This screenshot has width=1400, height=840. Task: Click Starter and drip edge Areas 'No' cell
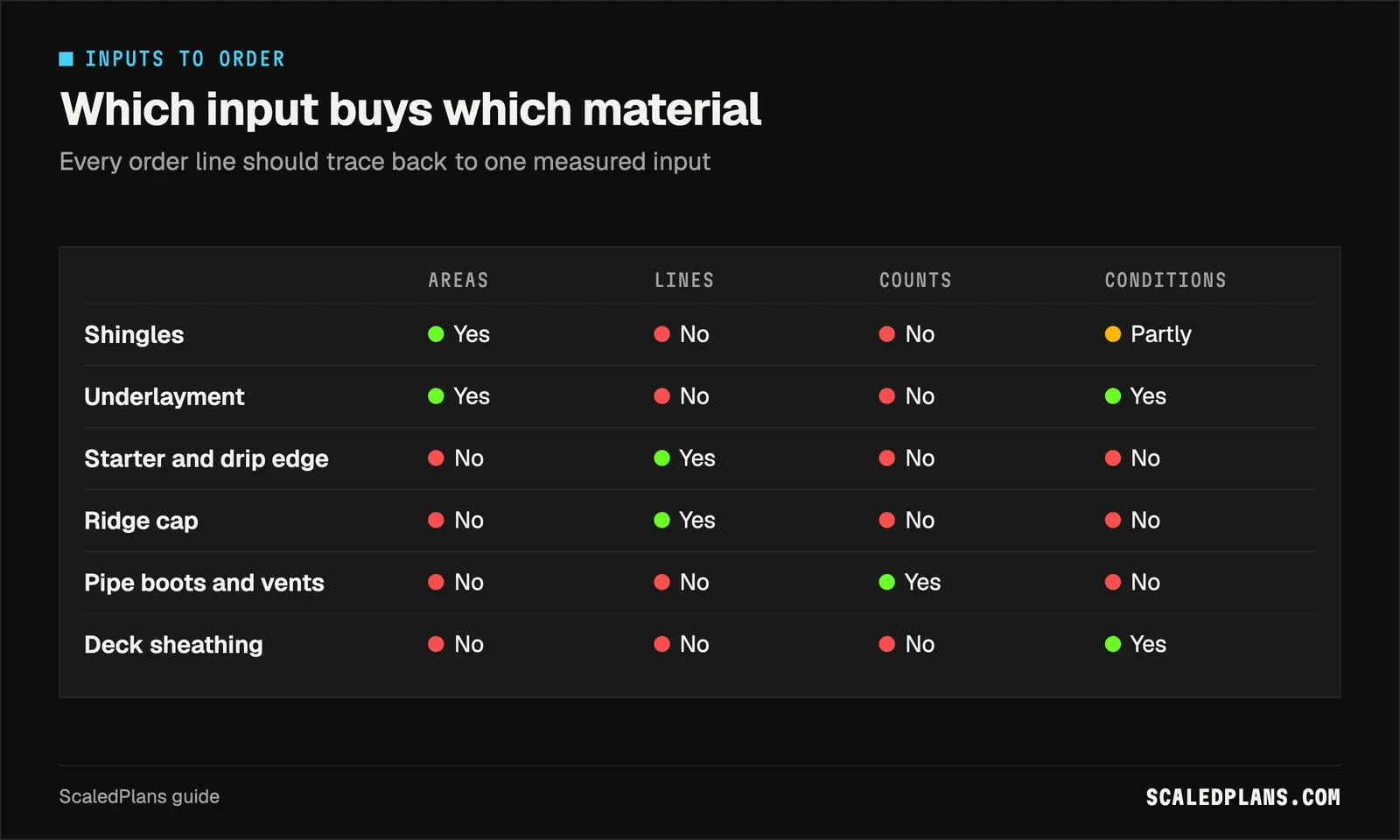[456, 458]
